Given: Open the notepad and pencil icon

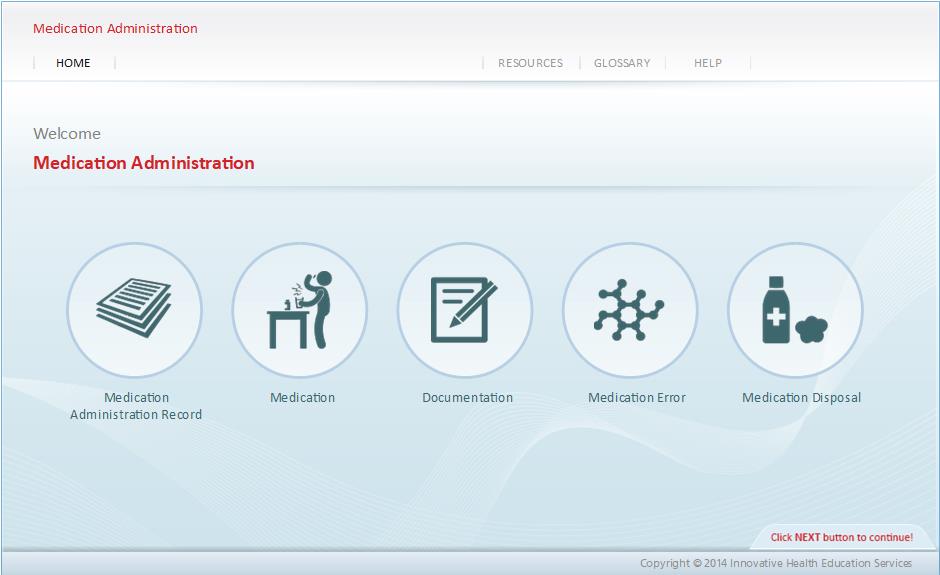Looking at the screenshot, I should tap(465, 309).
